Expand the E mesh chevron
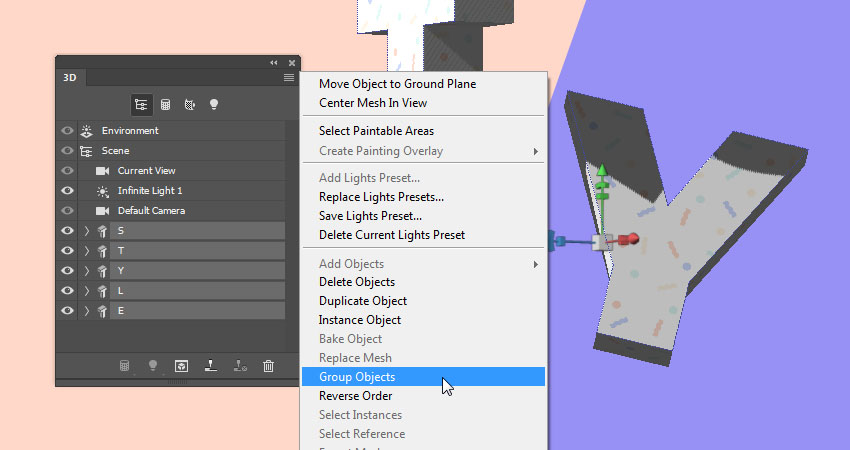 pos(87,311)
